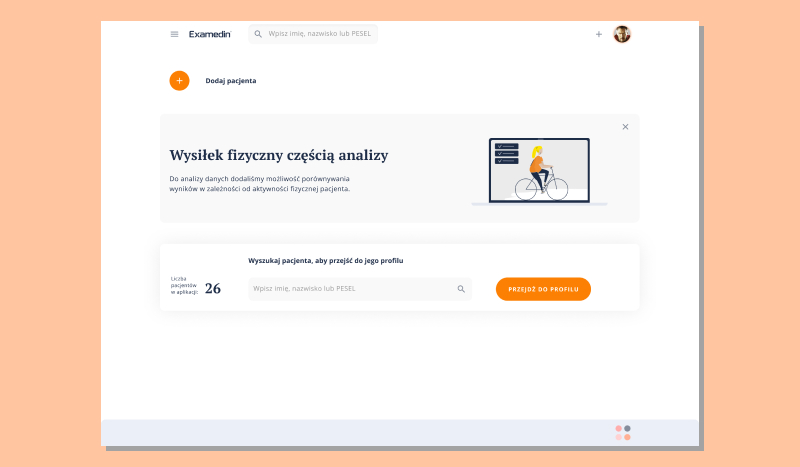Click the banner heading Wysiłek fizyczny częścią analizy
Screen dimensions: 800x467
279,155
